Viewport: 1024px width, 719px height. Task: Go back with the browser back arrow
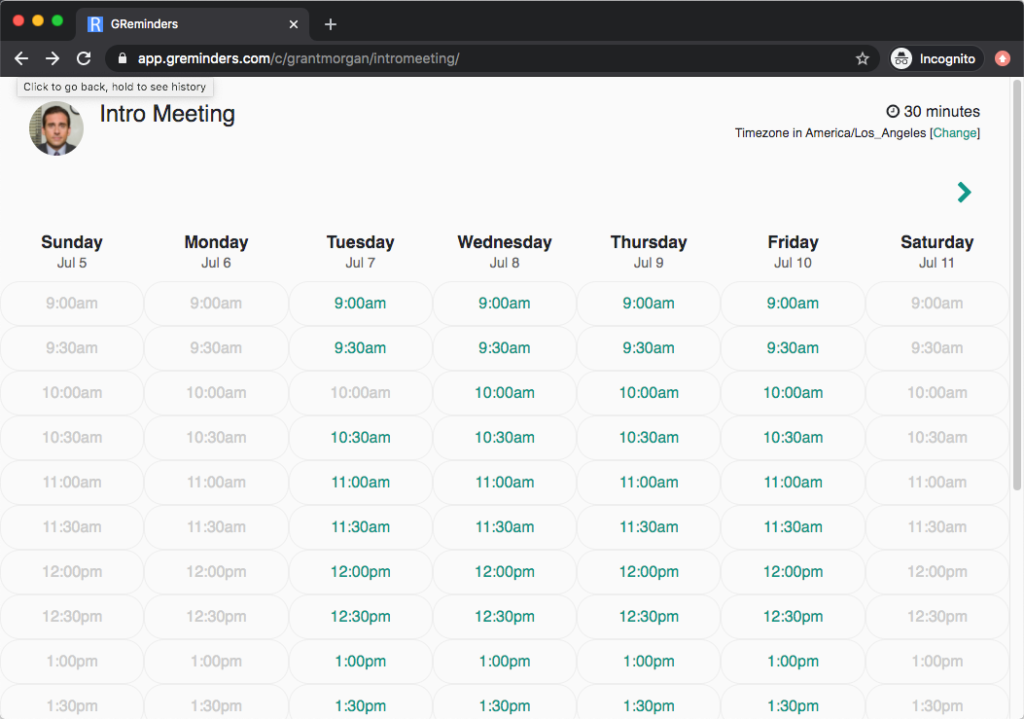point(22,59)
